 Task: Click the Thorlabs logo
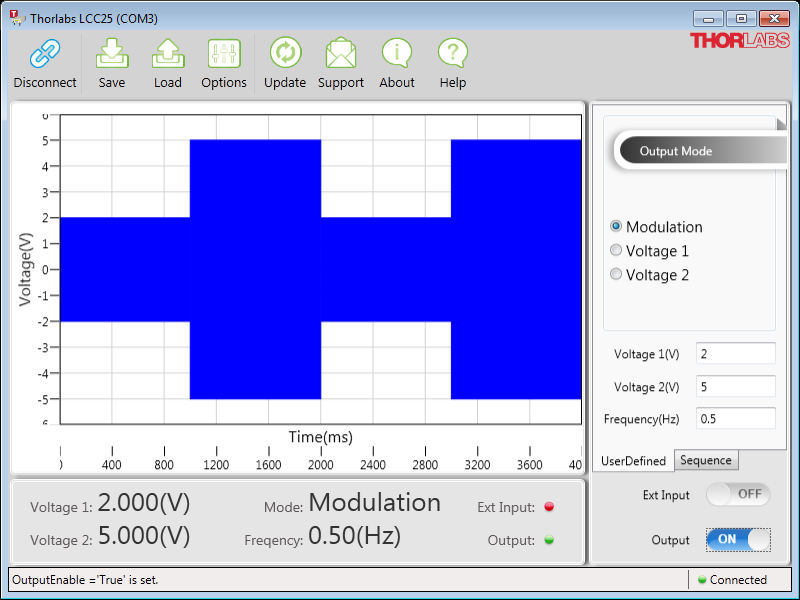click(x=739, y=41)
